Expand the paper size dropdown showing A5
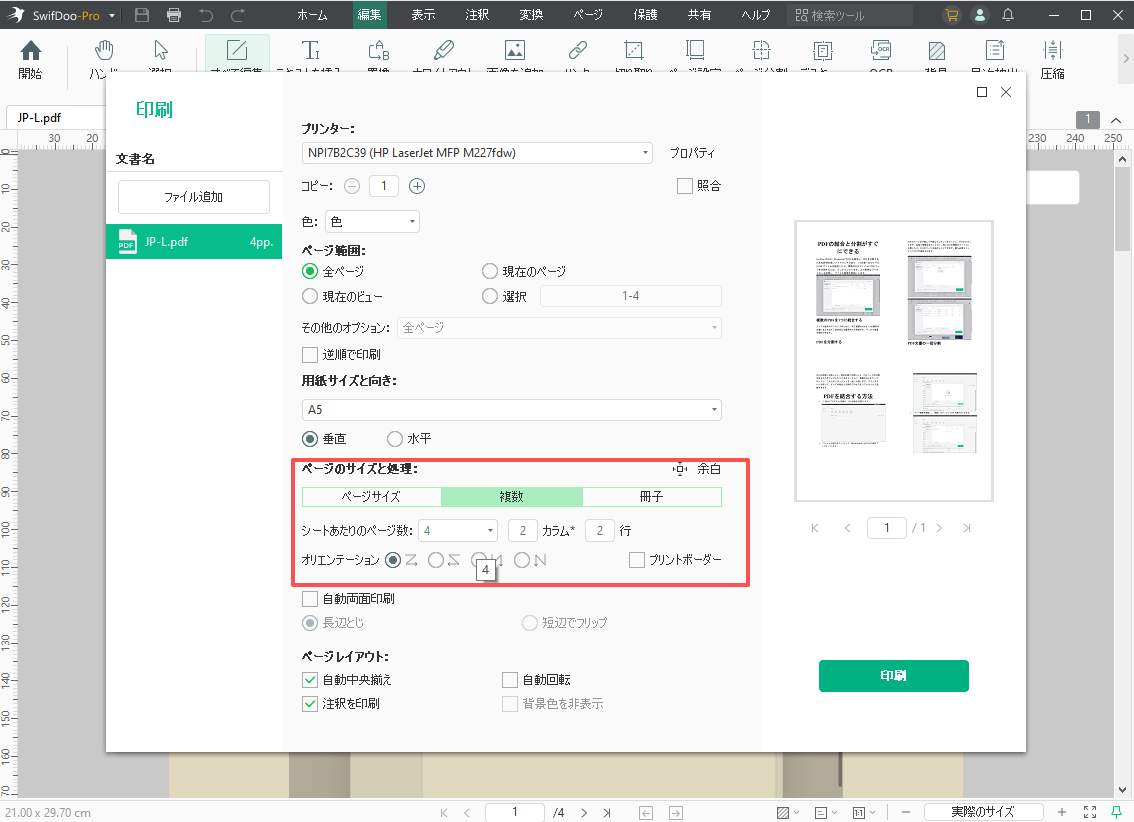The width and height of the screenshot is (1134, 822). (x=714, y=410)
